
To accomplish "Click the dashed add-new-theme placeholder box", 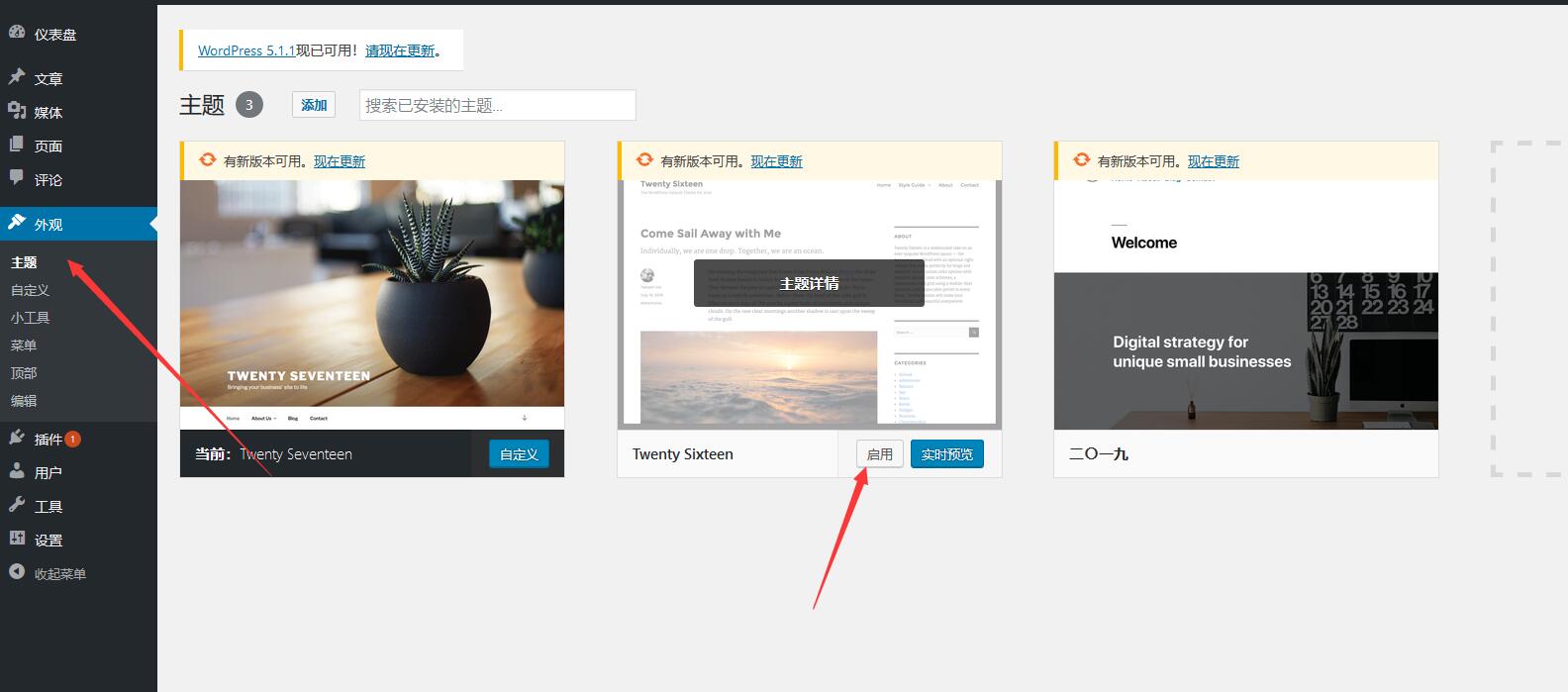I will click(1529, 309).
